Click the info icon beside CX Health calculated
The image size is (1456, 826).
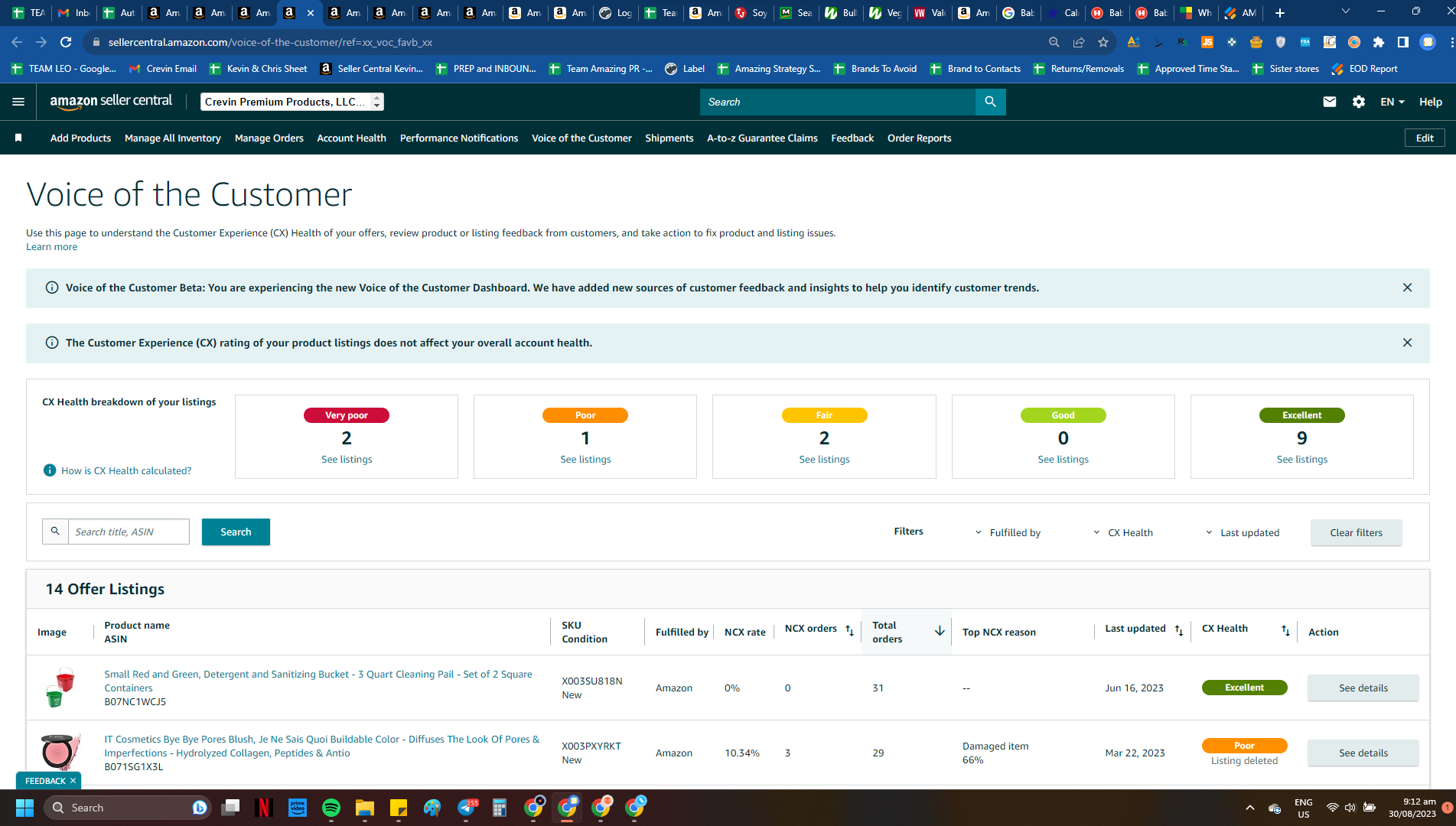click(x=50, y=470)
